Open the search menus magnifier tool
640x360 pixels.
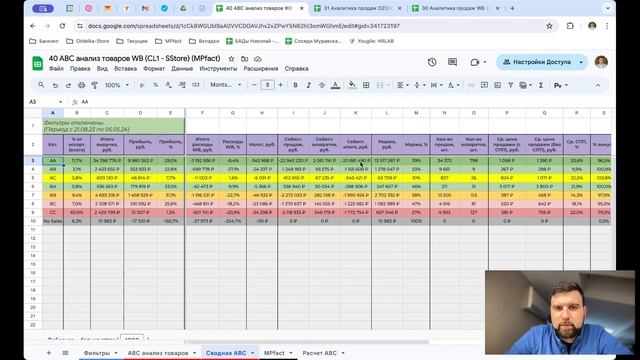pos(41,85)
